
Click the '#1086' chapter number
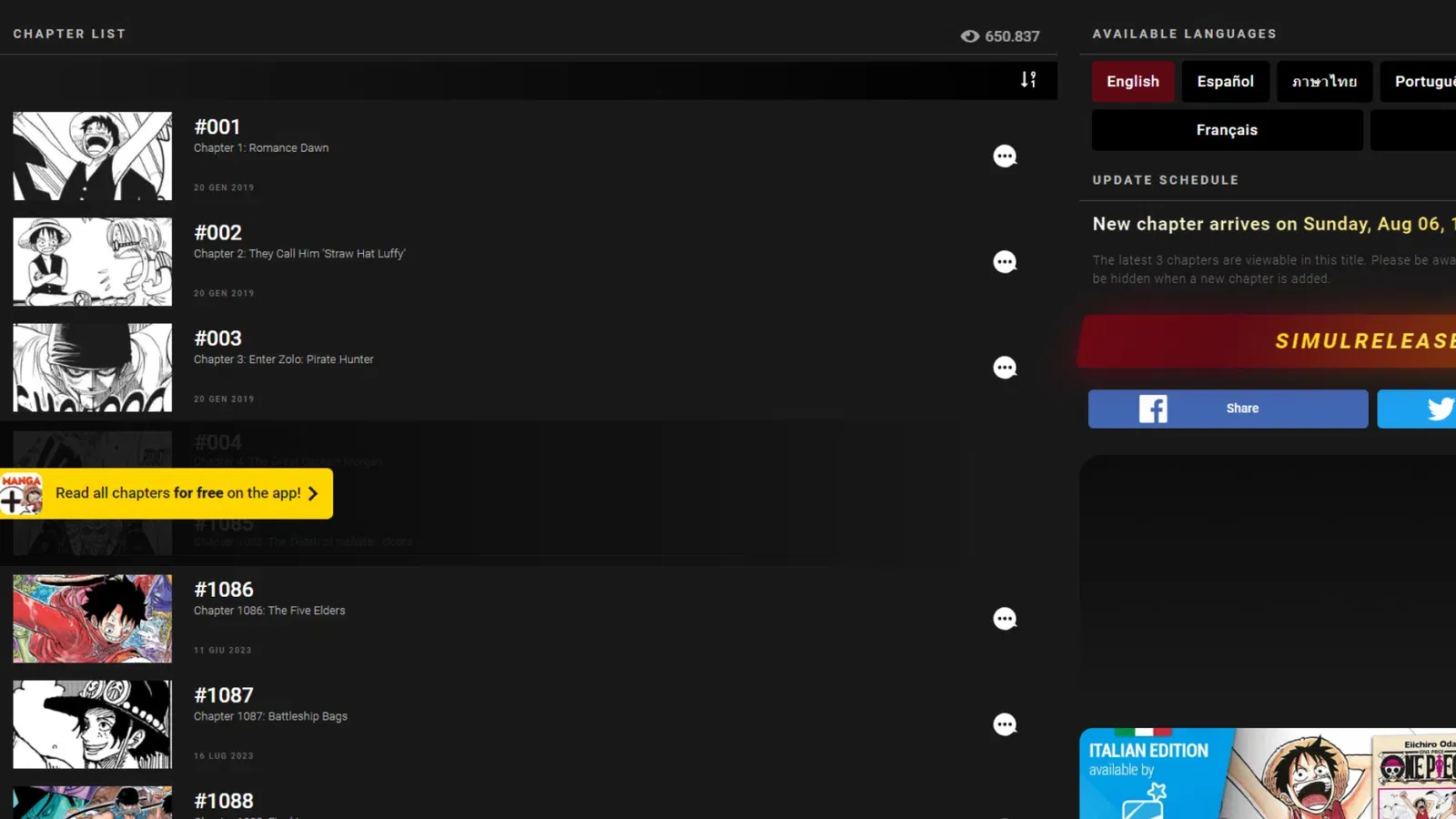coord(224,589)
